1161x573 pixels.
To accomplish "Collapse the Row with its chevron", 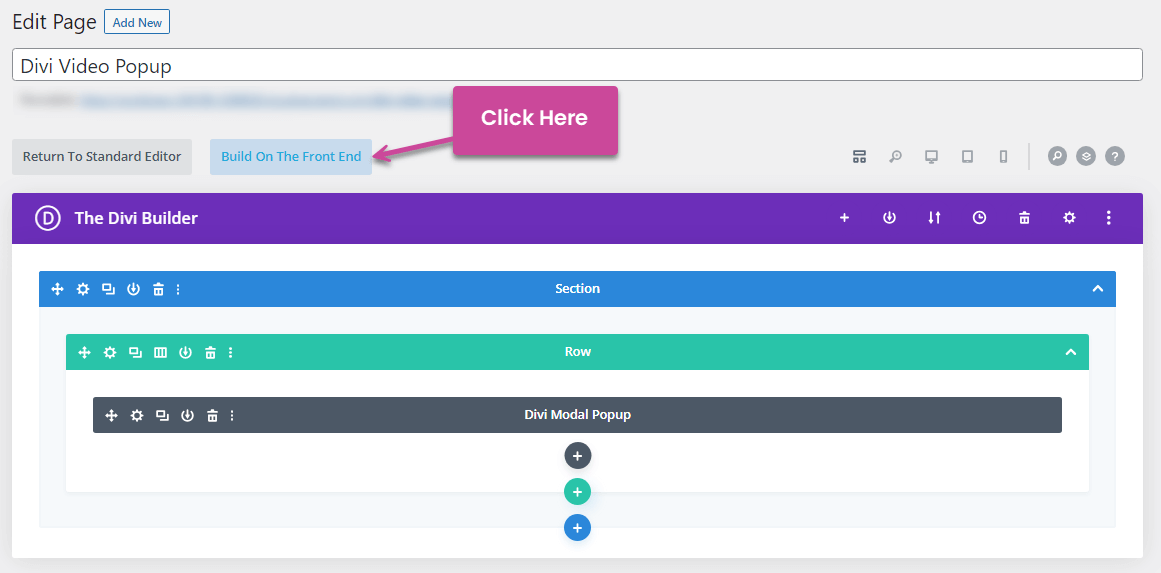I will (1071, 352).
